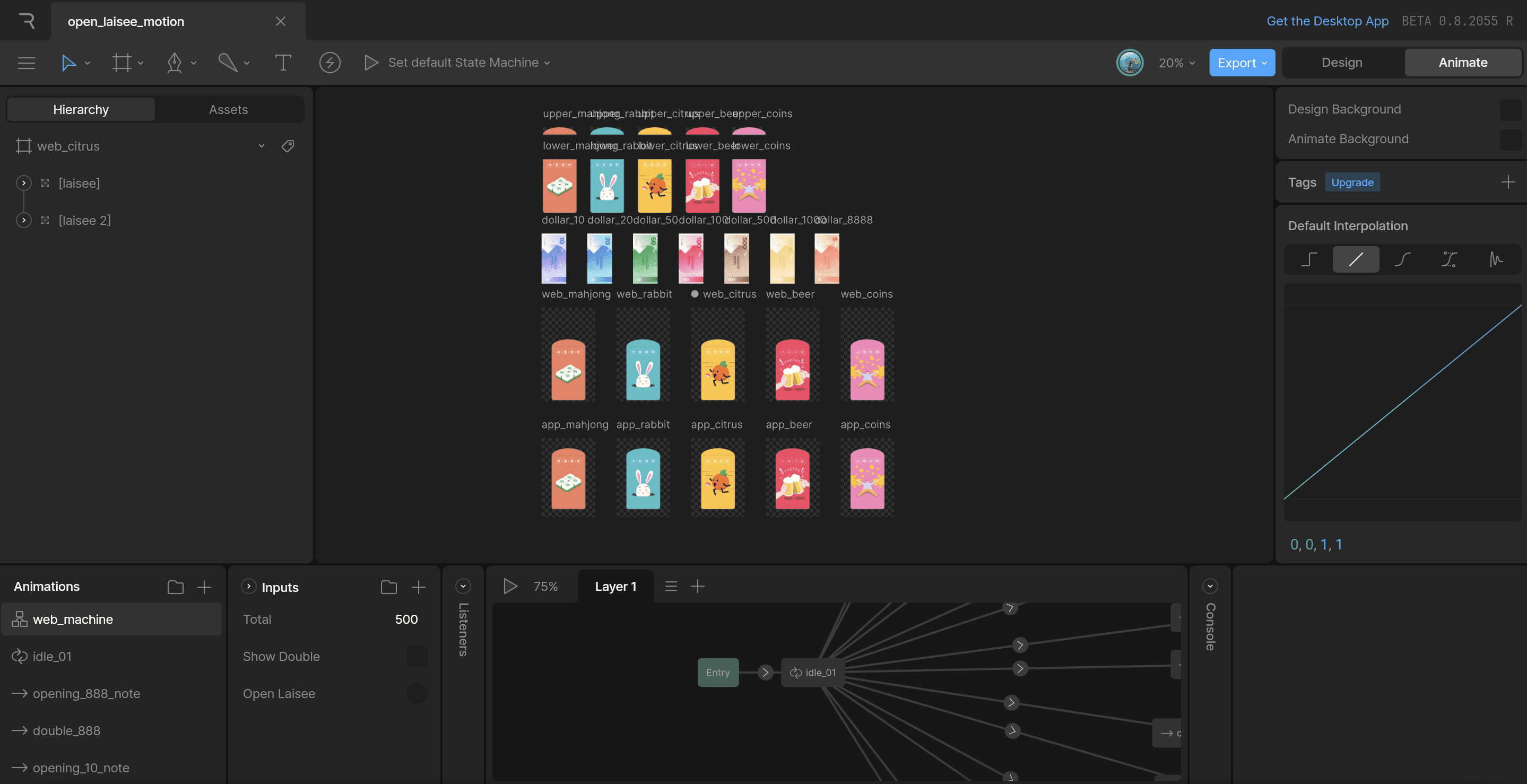Click the Artboard tool icon
This screenshot has width=1527, height=784.
tap(122, 62)
